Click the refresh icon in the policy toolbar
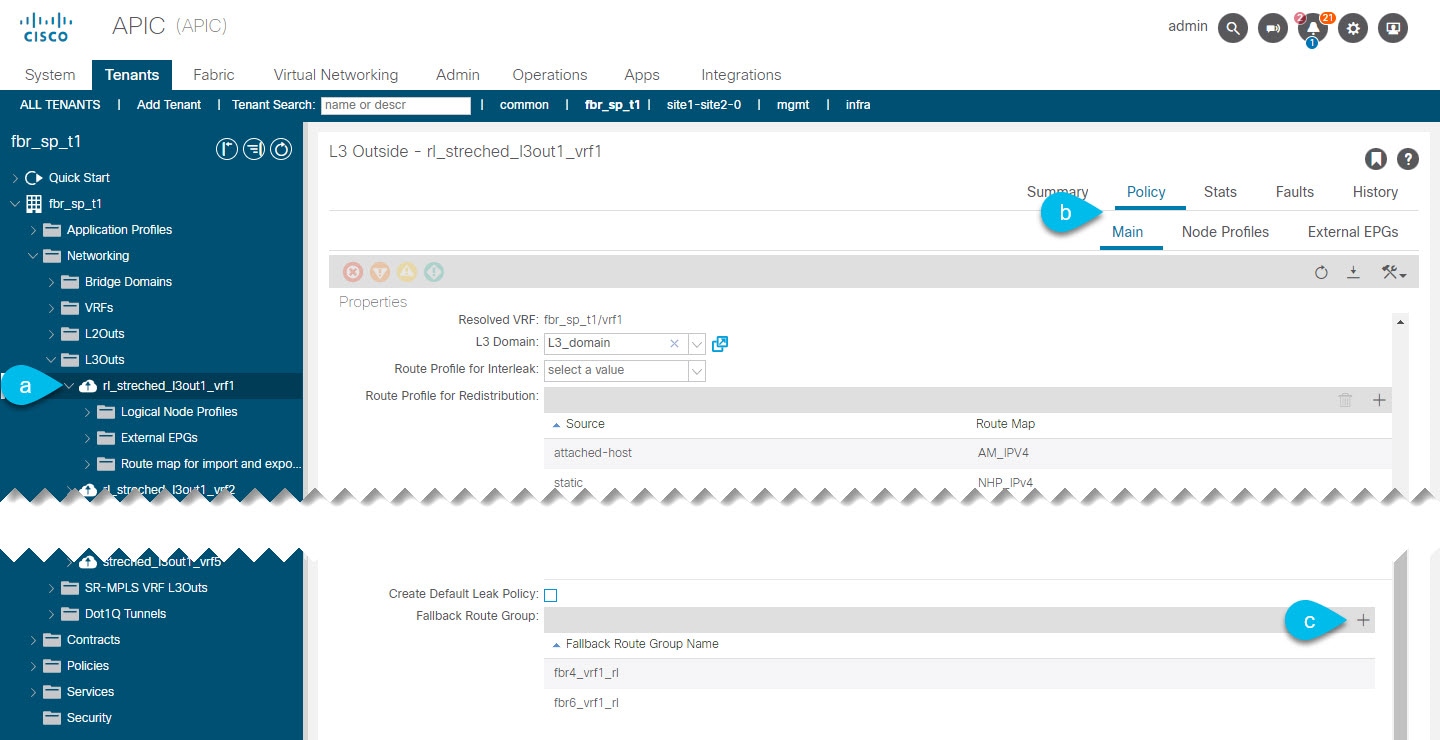This screenshot has width=1440, height=740. (x=1321, y=272)
